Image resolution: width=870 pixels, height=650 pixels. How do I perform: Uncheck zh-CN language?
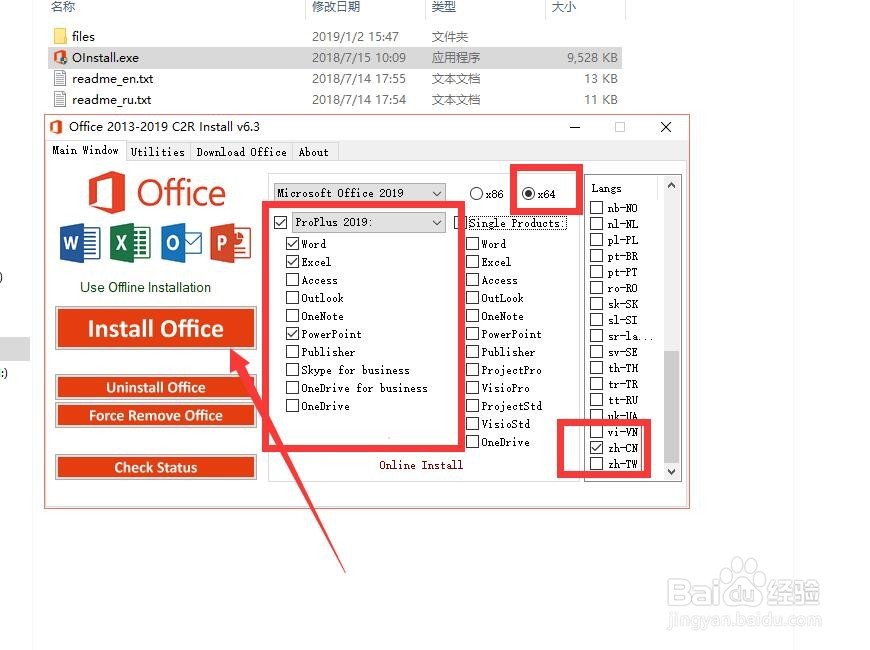pyautogui.click(x=596, y=447)
